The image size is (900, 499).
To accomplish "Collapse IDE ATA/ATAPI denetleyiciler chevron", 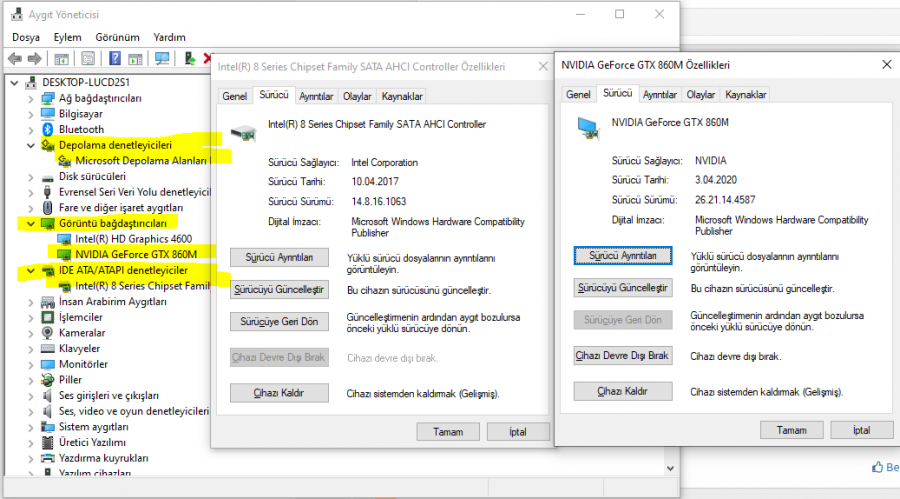I will [x=31, y=270].
